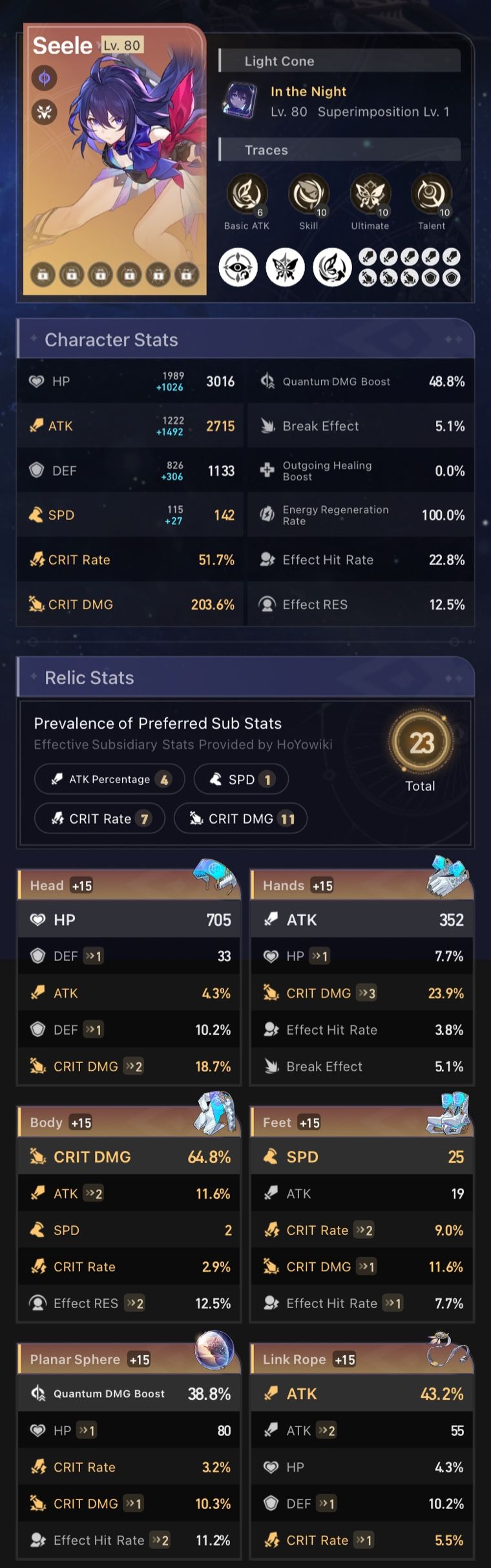Click the Body relic armor icon
The height and width of the screenshot is (1568, 491).
pyautogui.click(x=215, y=1113)
